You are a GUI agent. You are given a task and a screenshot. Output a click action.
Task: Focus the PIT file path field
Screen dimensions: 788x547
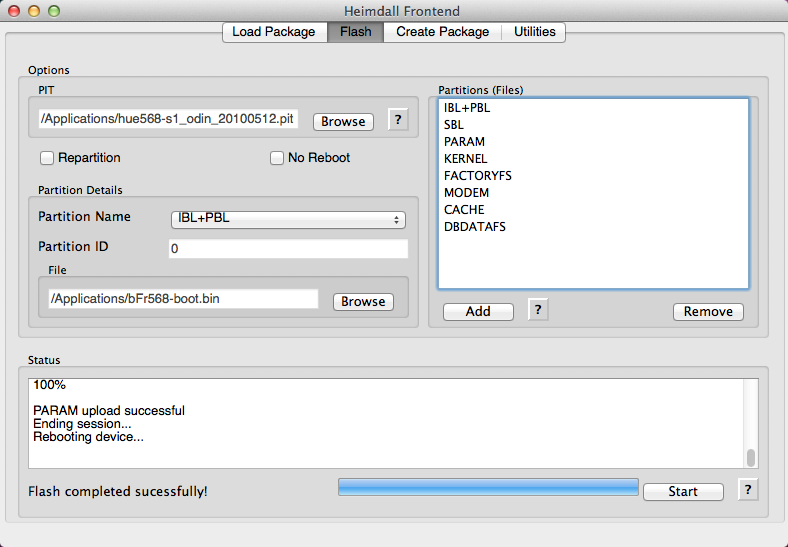pos(168,119)
